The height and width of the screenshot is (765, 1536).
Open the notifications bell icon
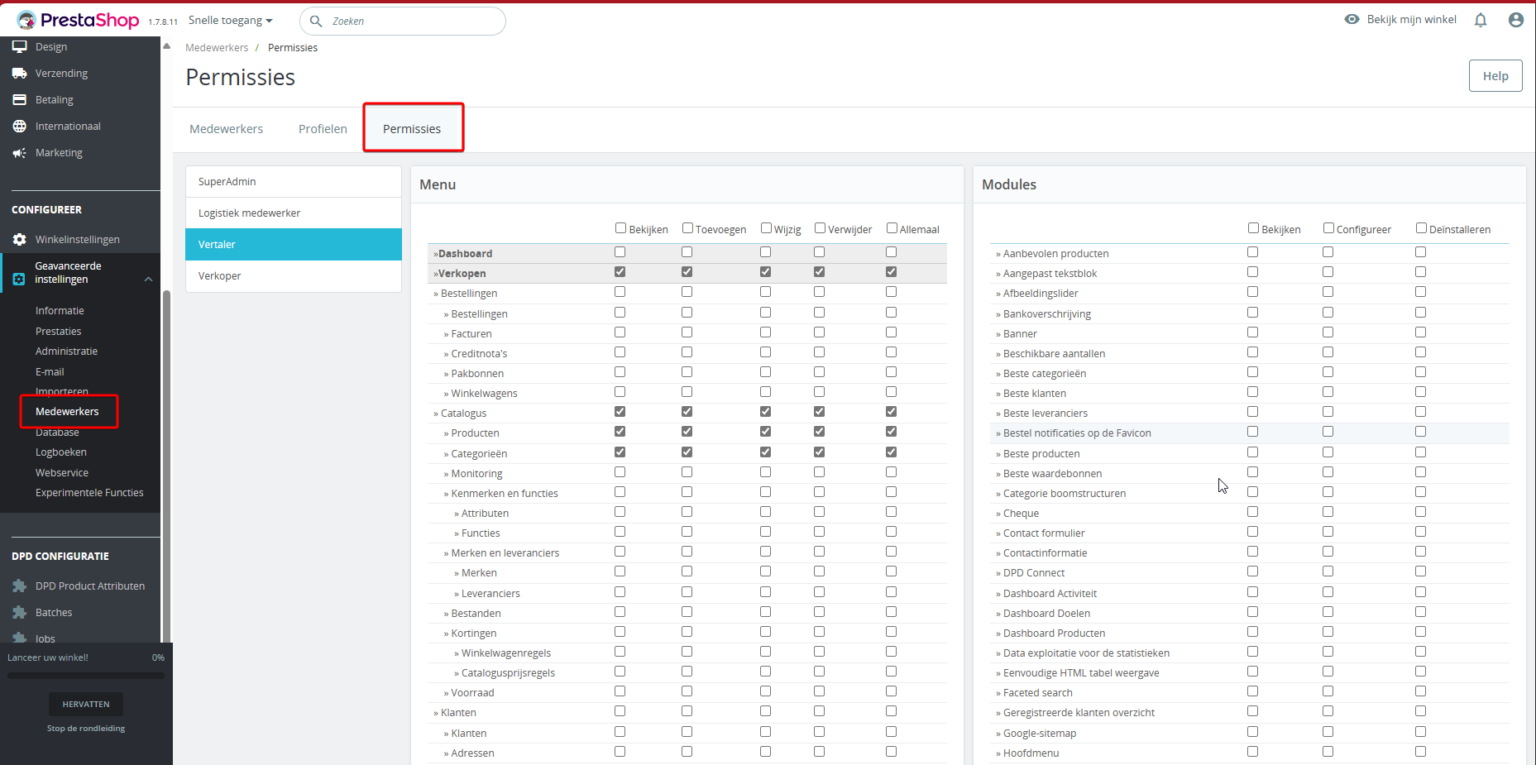[1480, 19]
